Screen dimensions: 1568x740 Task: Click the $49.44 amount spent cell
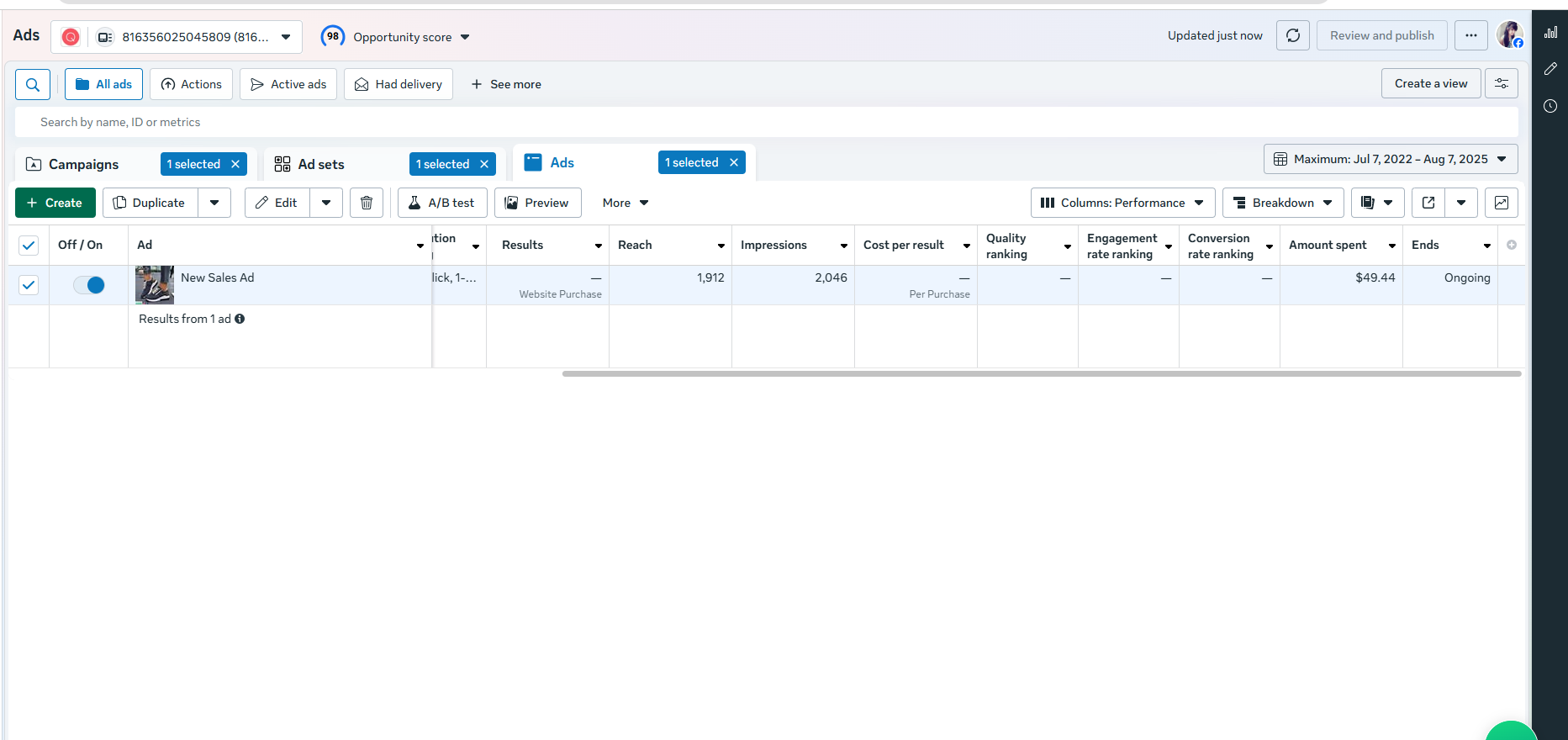click(x=1341, y=285)
